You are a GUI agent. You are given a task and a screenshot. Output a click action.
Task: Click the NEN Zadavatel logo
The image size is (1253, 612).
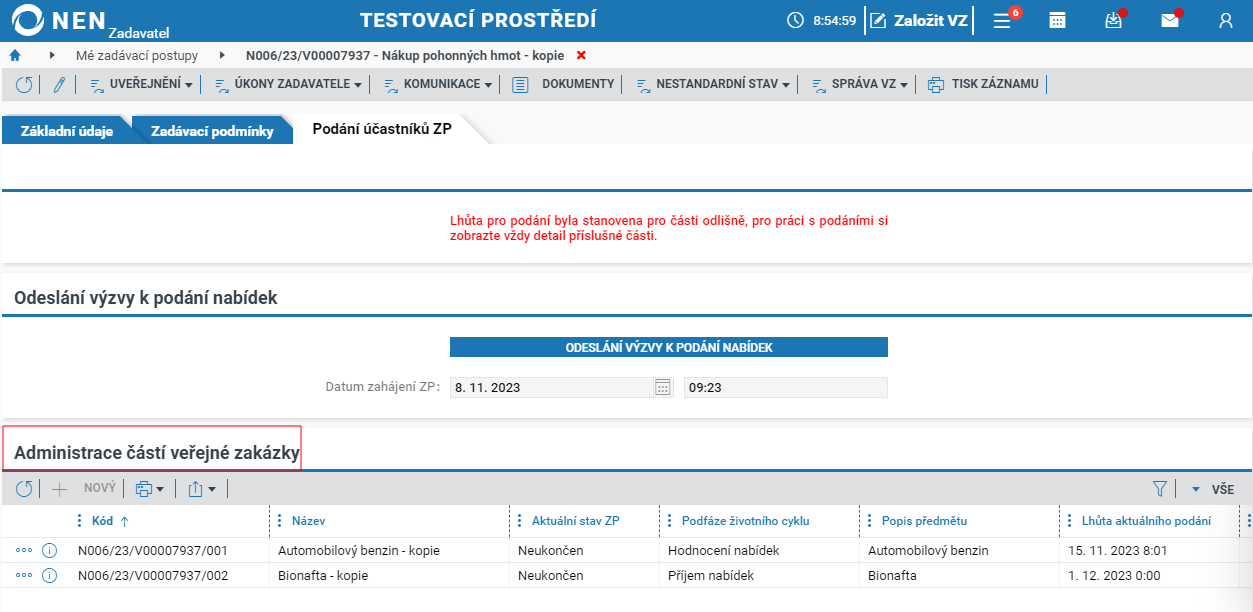tap(88, 20)
